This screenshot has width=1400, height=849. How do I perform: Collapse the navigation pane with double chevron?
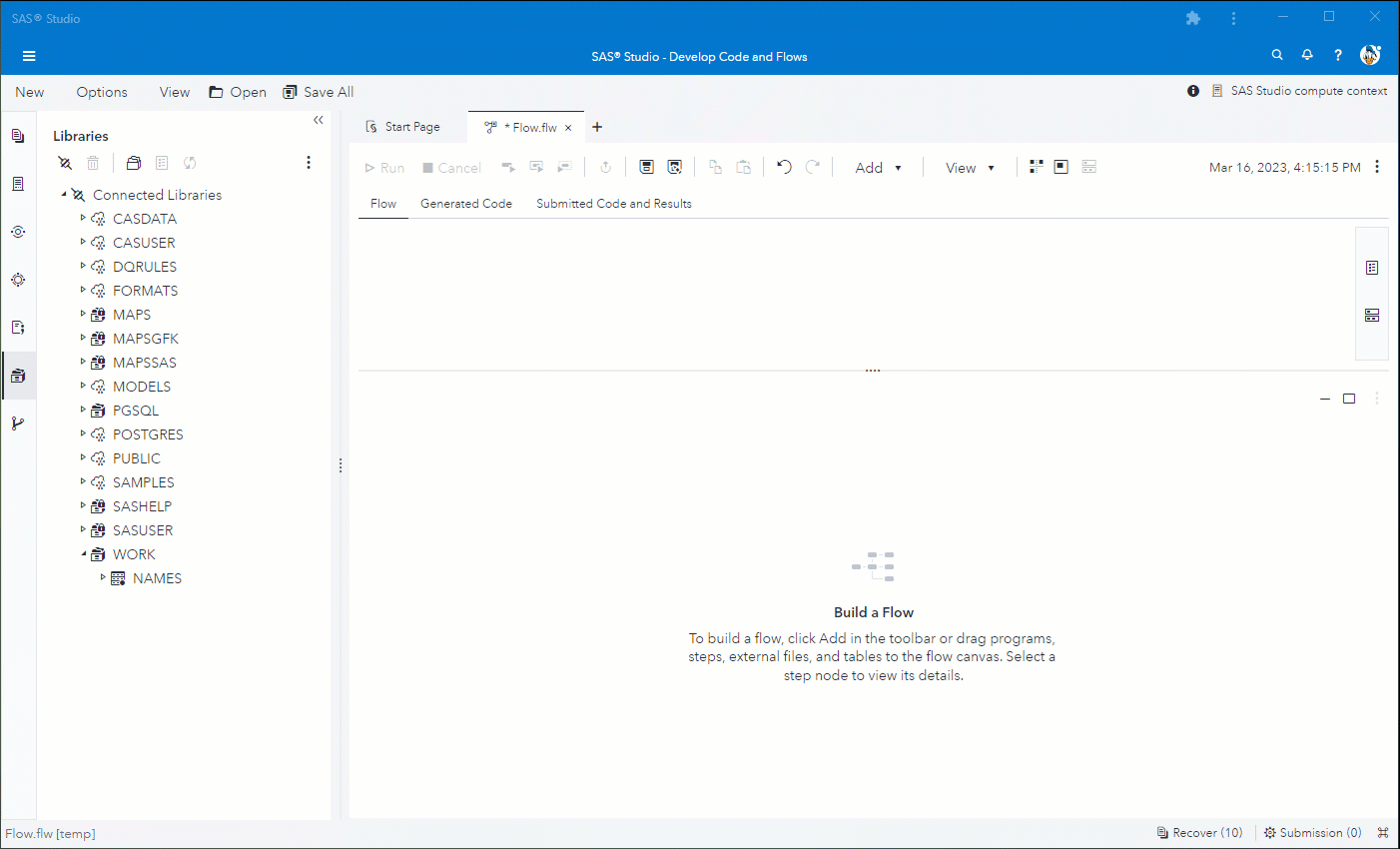pyautogui.click(x=319, y=120)
